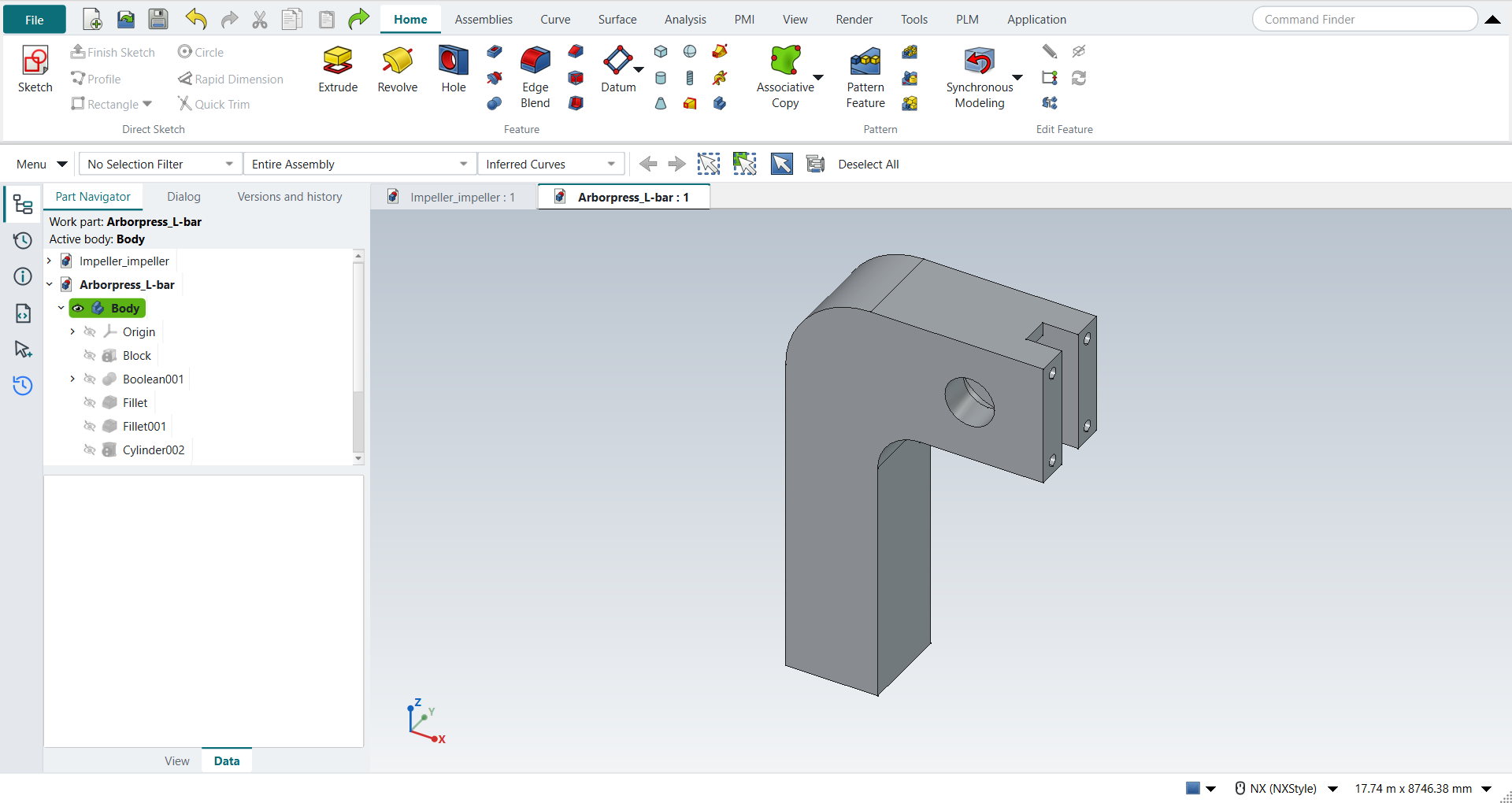The image size is (1512, 803).
Task: Click in the Command Finder field
Action: point(1365,20)
